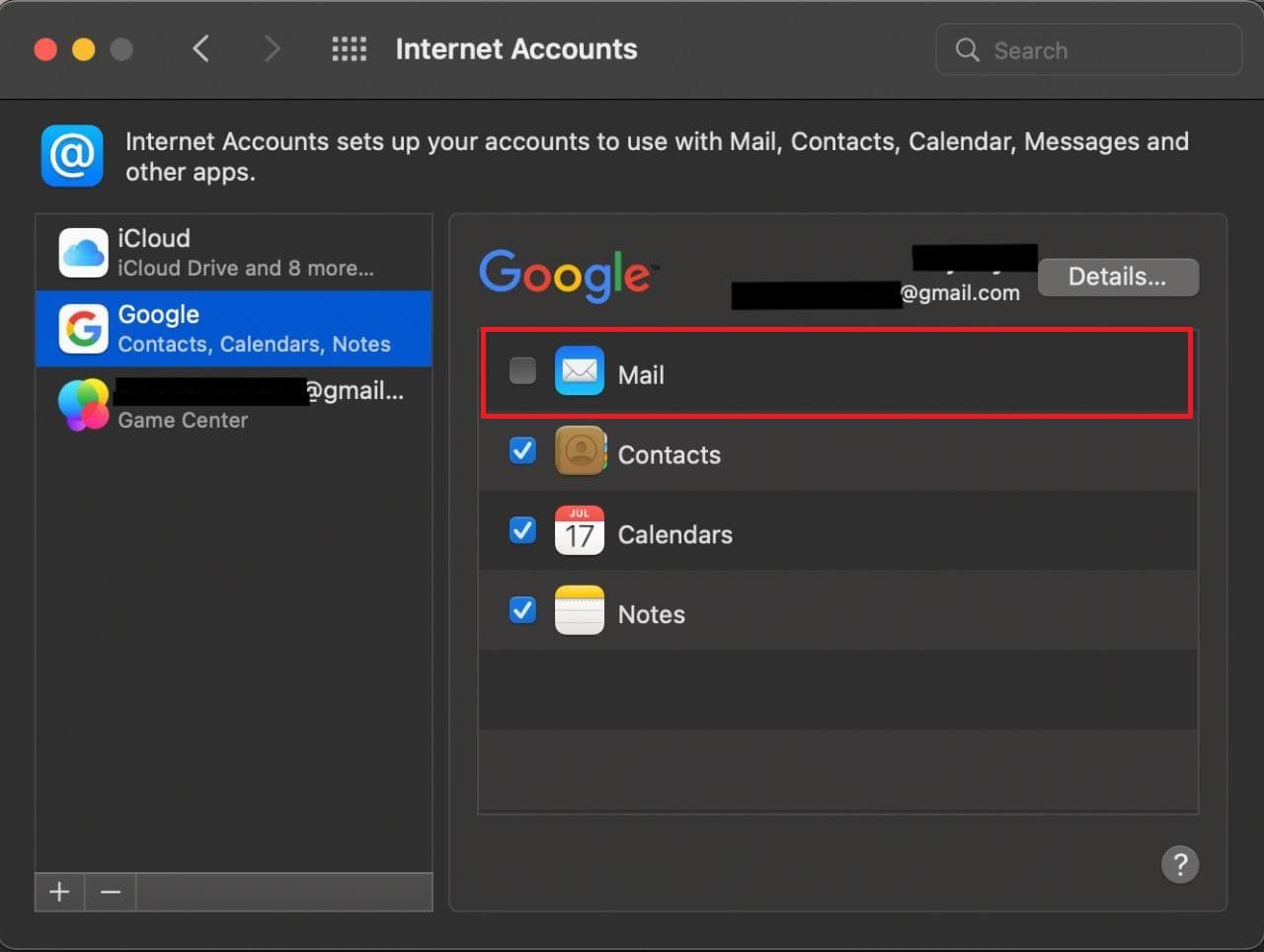
Task: Click the @gmail.com address text
Action: pos(960,293)
